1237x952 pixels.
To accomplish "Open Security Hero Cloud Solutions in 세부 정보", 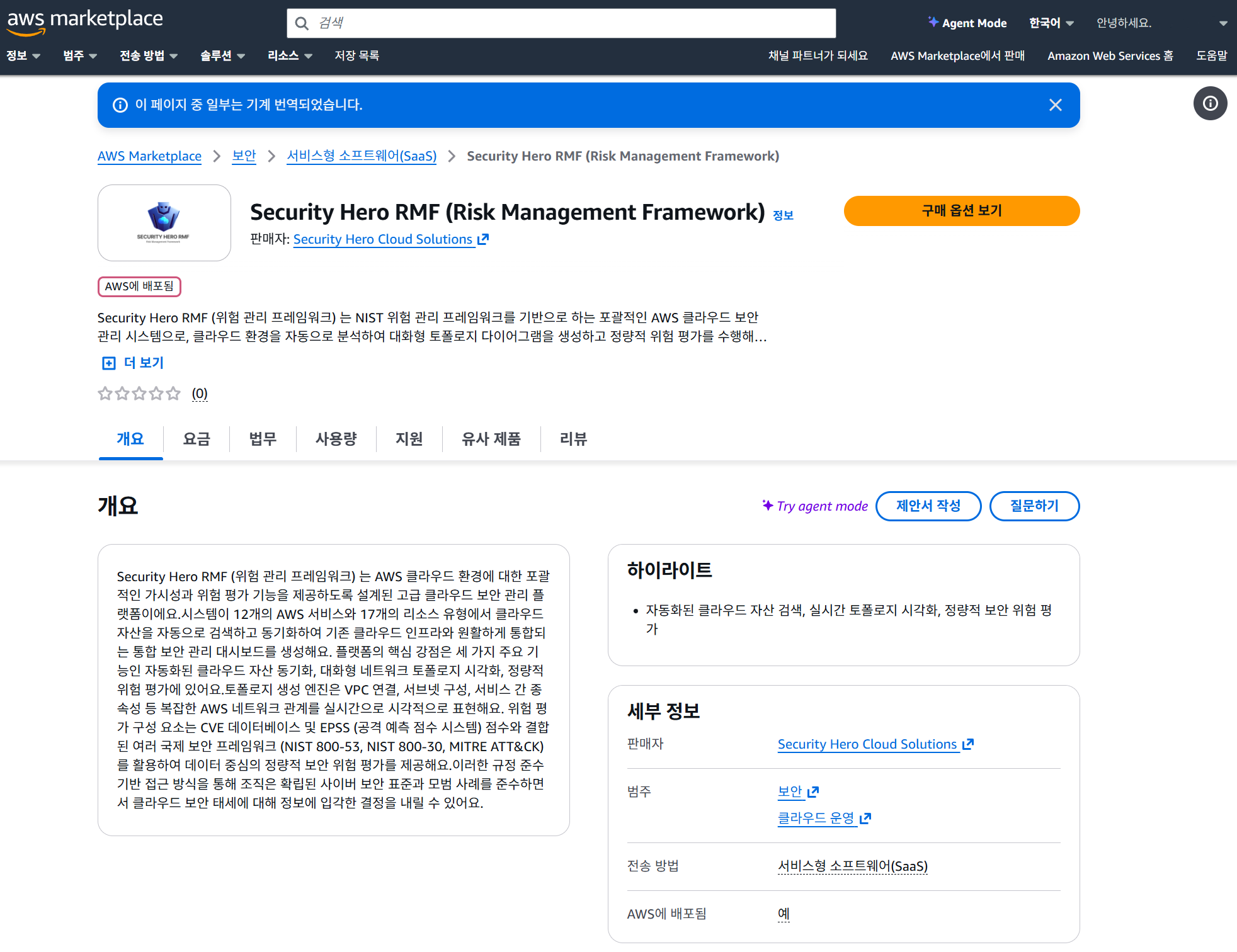I will pos(867,744).
